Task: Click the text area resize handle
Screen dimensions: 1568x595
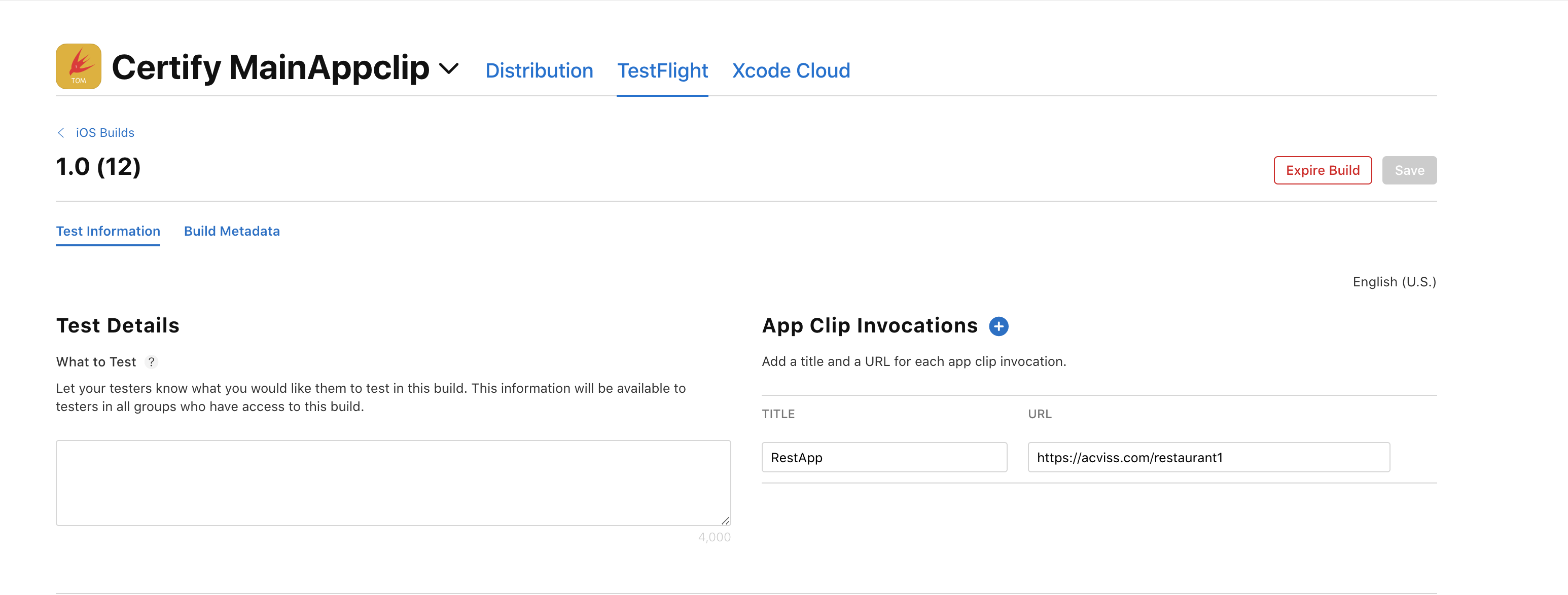Action: (725, 520)
